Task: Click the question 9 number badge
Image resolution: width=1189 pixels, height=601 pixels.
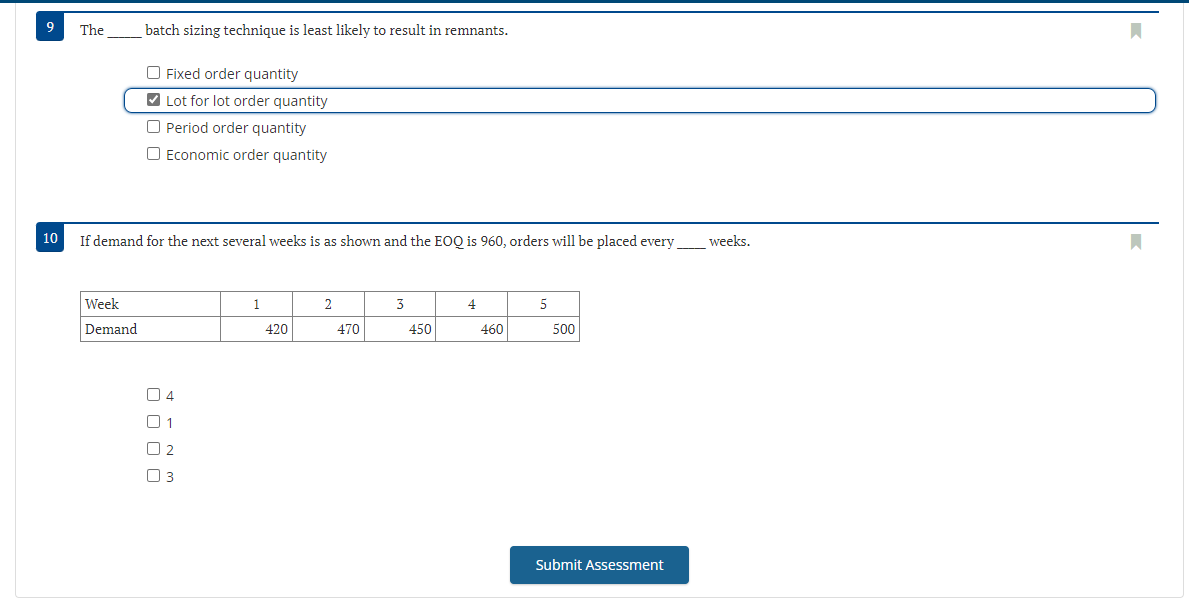Action: point(49,26)
